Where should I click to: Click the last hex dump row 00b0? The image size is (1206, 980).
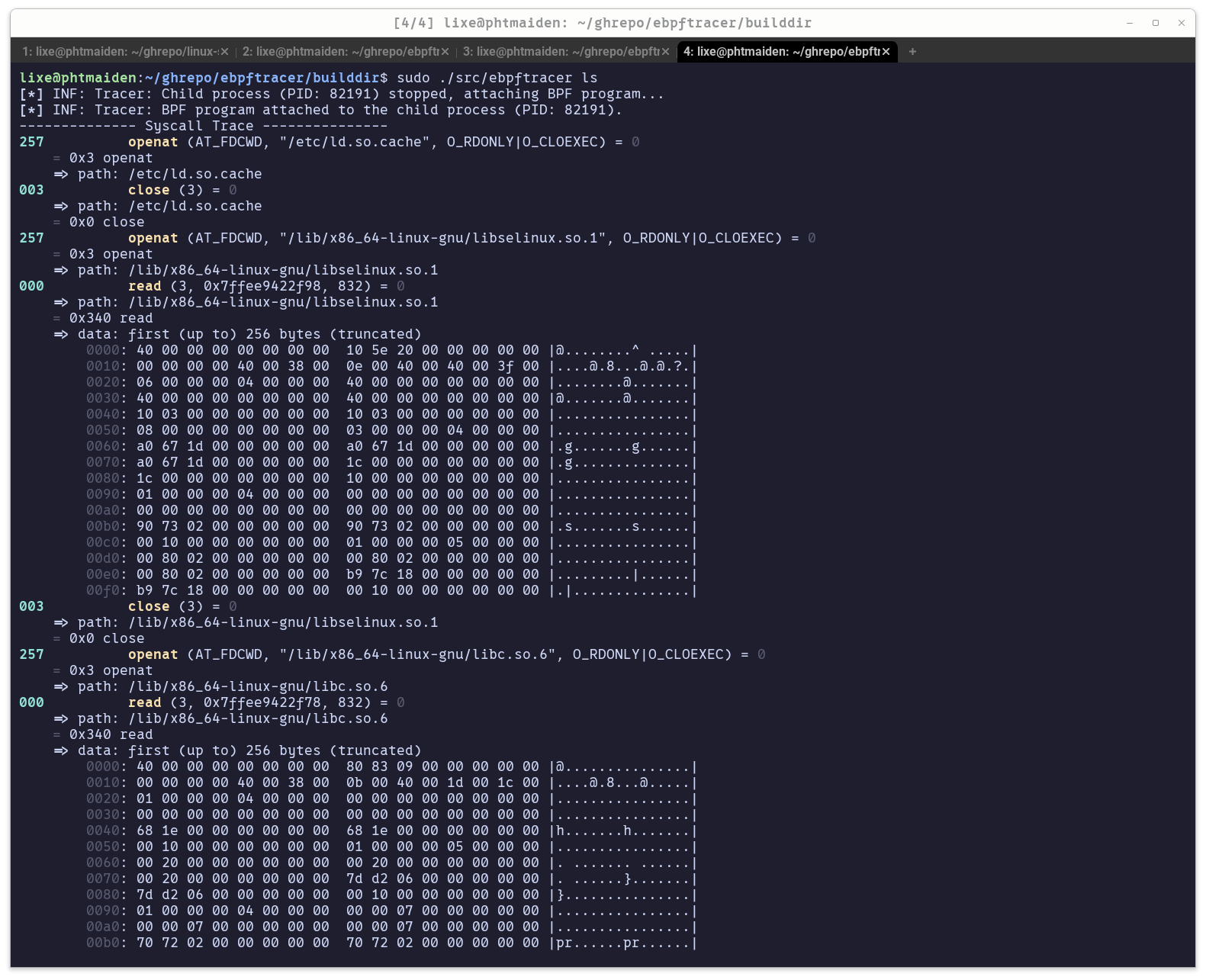click(x=103, y=943)
